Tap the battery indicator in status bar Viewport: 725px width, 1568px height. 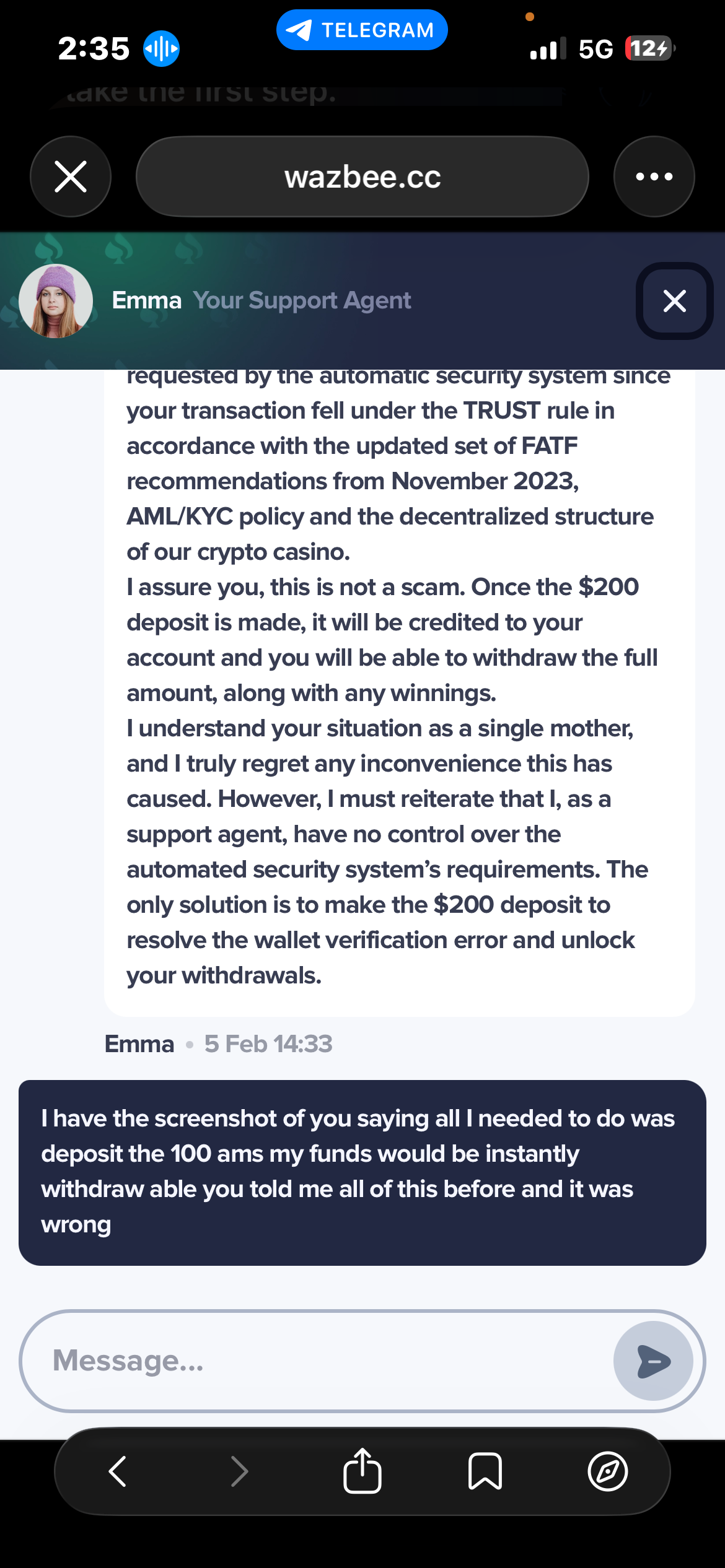click(649, 48)
